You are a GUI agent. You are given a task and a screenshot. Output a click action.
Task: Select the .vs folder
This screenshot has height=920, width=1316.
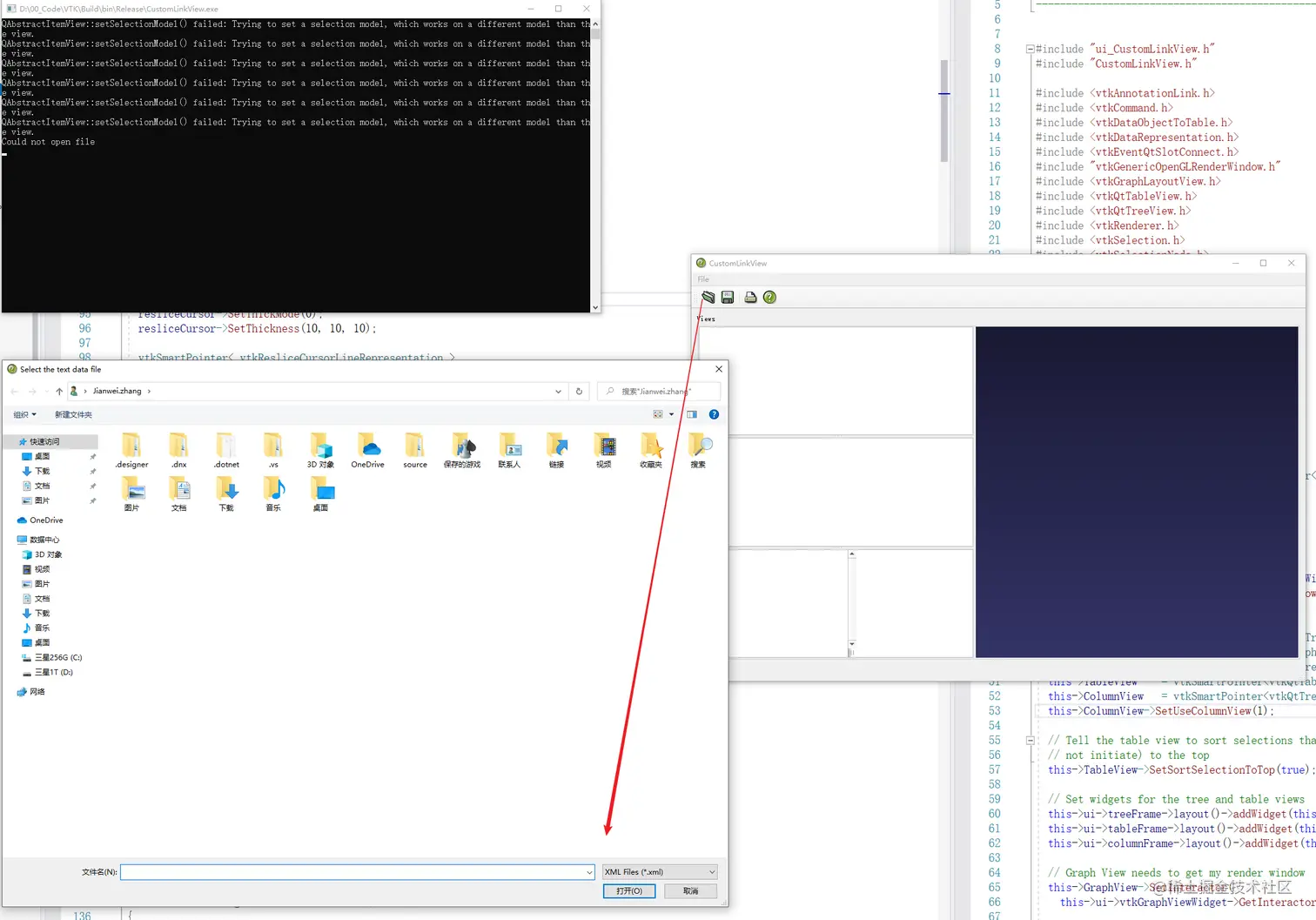[x=273, y=451]
